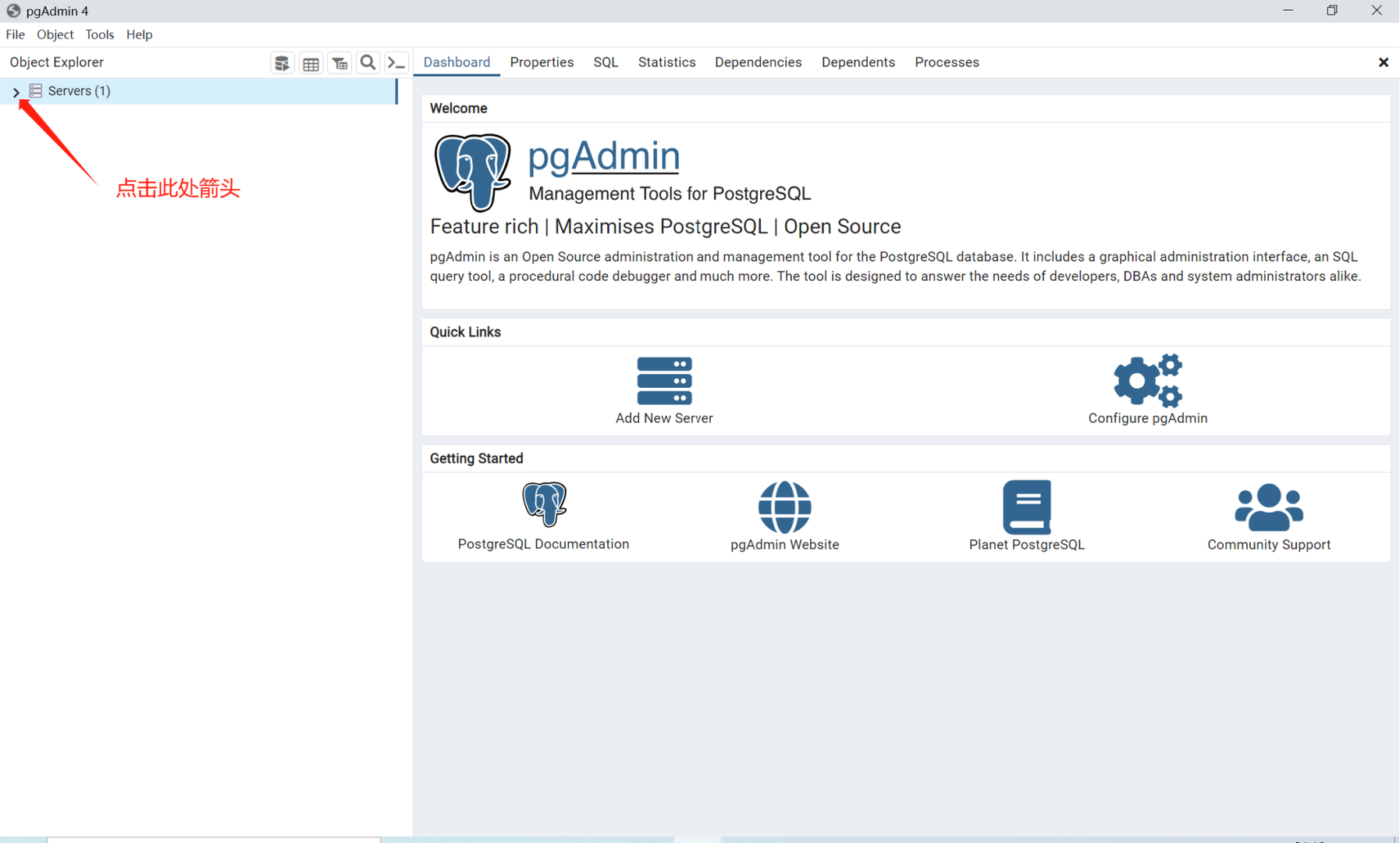Click the Configure pgAdmin gears icon
Viewport: 1400px width, 843px height.
click(x=1148, y=380)
